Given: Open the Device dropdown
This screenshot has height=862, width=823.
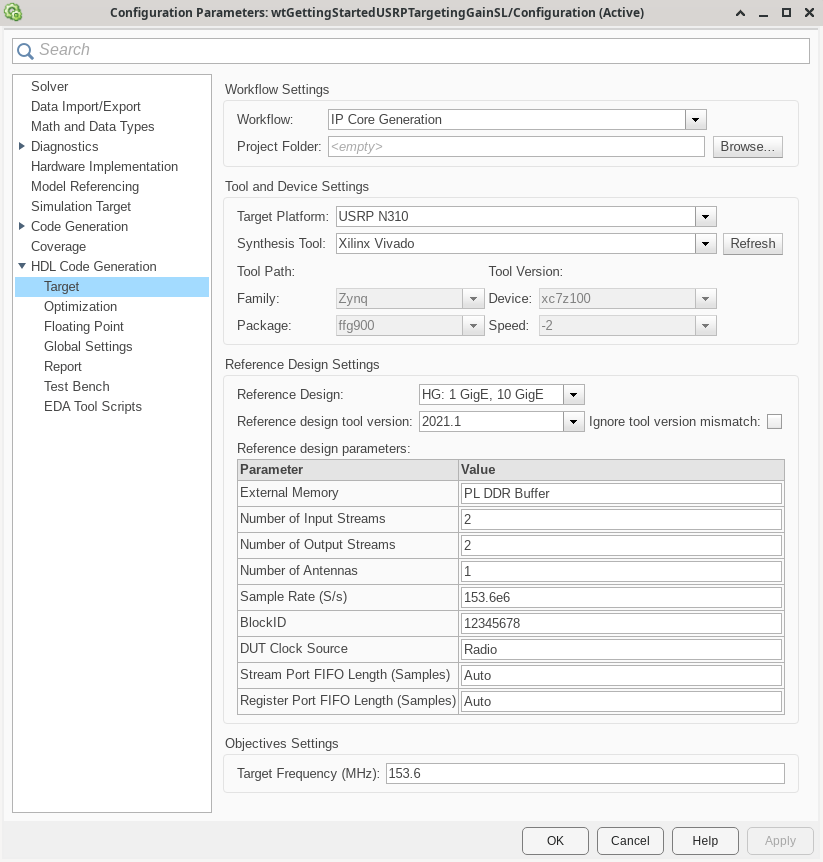Looking at the screenshot, I should tap(705, 299).
